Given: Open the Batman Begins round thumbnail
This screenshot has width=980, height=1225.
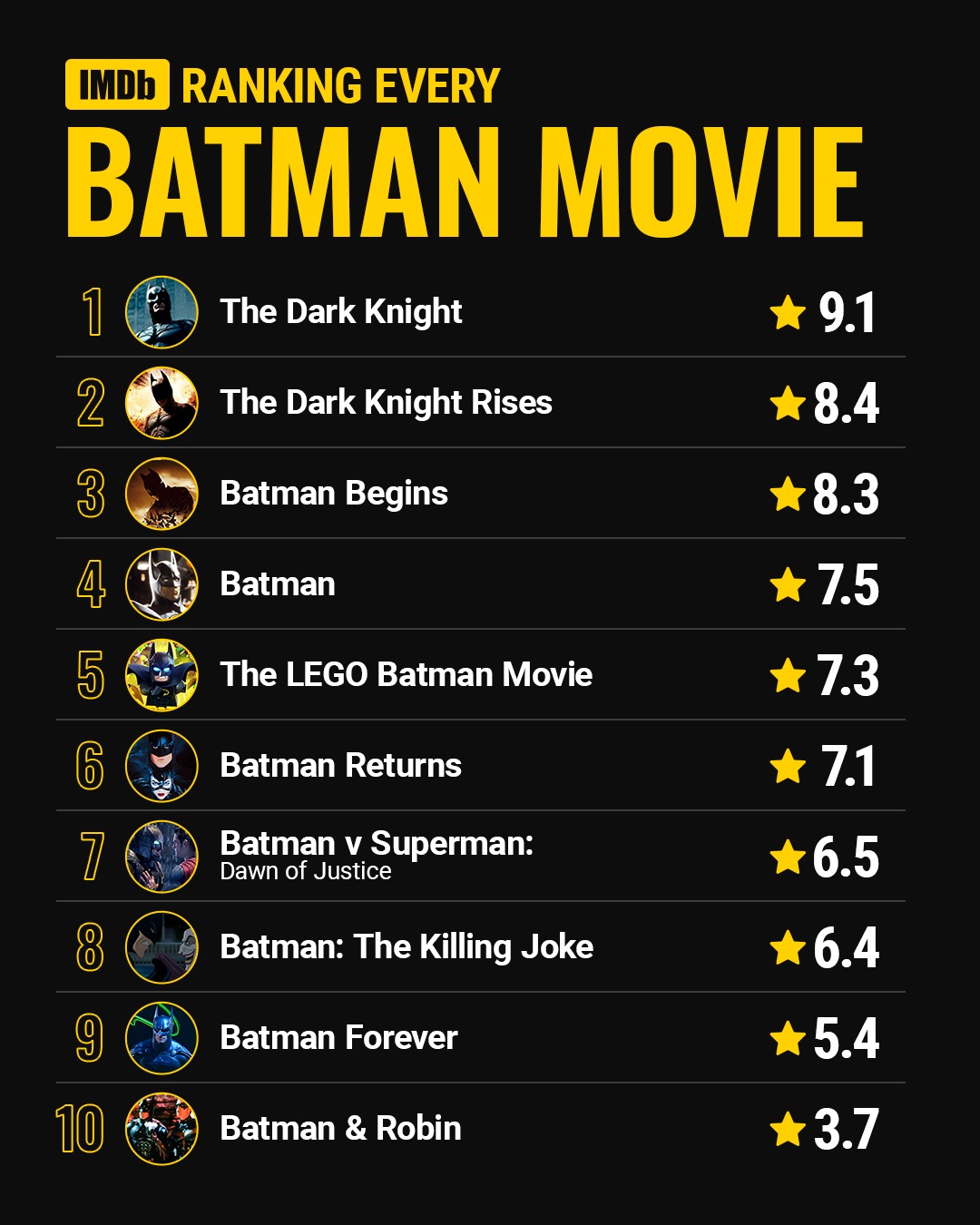Looking at the screenshot, I should pyautogui.click(x=162, y=494).
